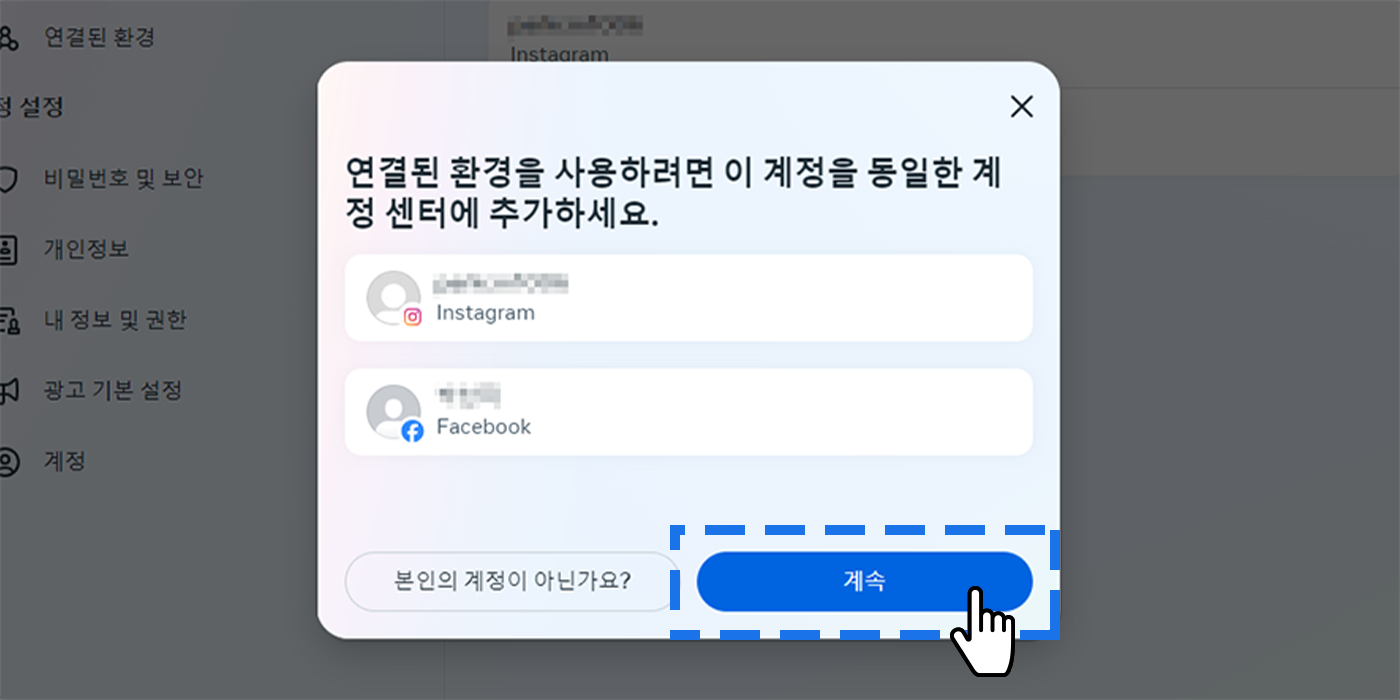Open 내 정보 및 권한 menu item
Image resolution: width=1400 pixels, height=700 pixels.
click(x=115, y=320)
